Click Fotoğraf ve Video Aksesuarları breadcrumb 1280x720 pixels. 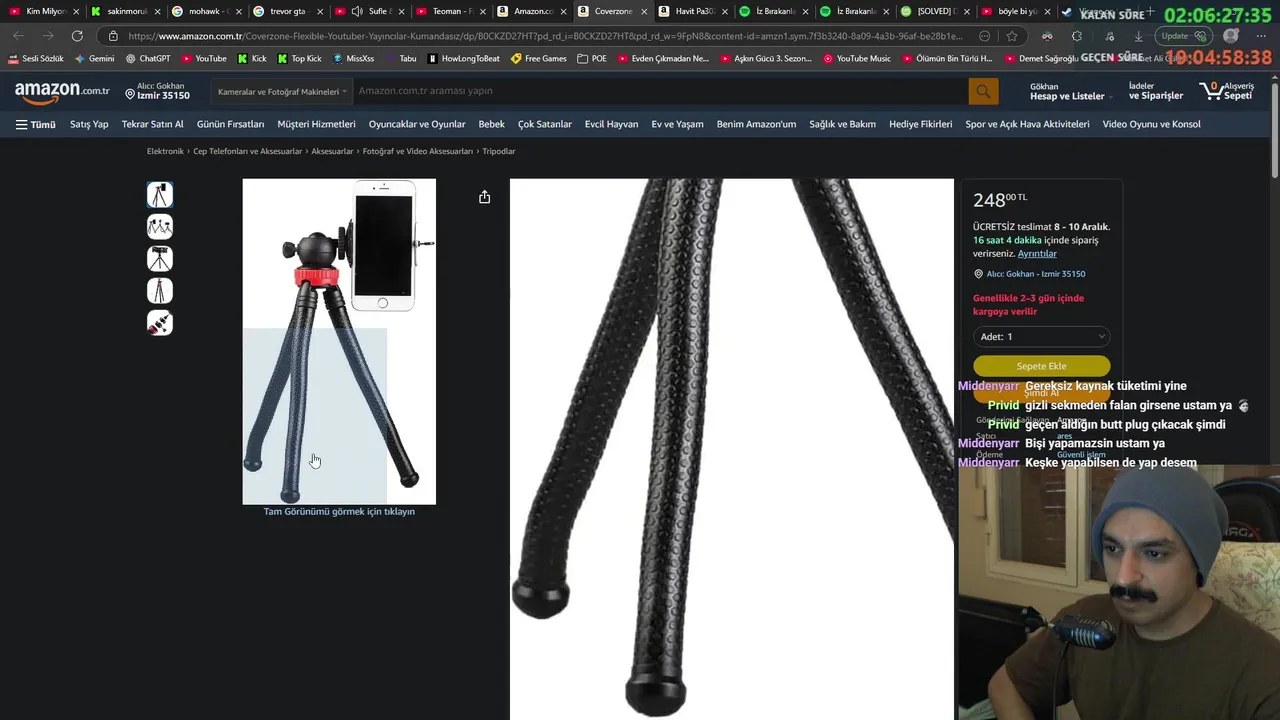point(417,151)
